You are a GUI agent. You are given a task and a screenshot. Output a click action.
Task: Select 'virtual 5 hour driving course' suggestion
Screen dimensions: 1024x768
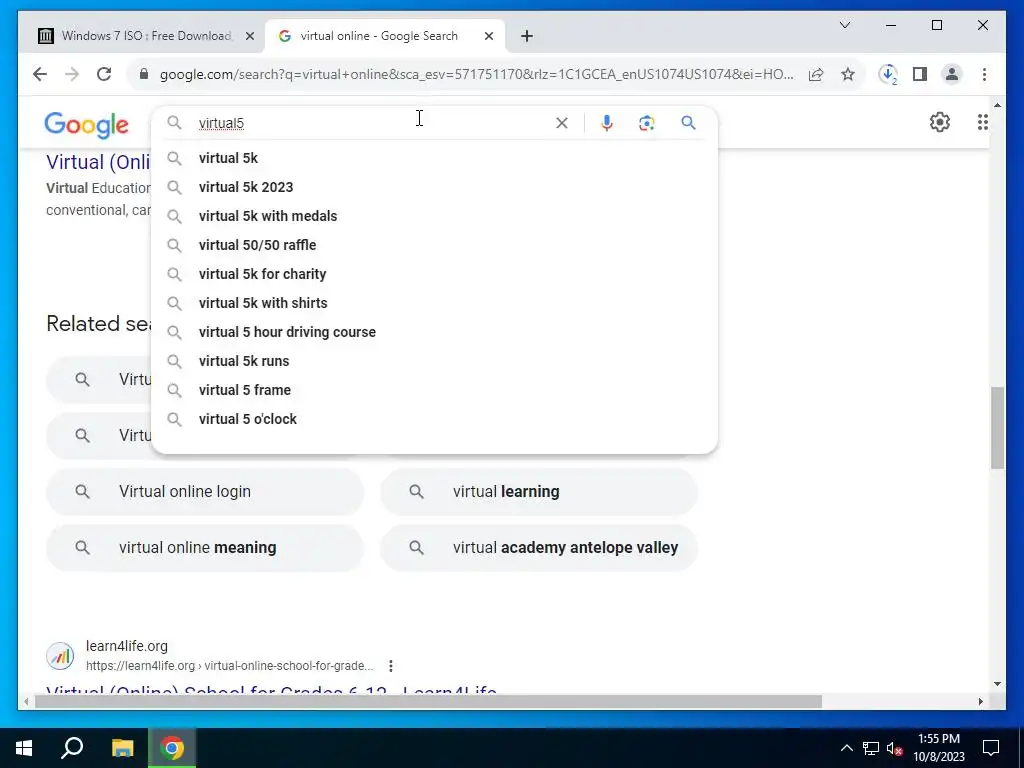click(x=434, y=332)
